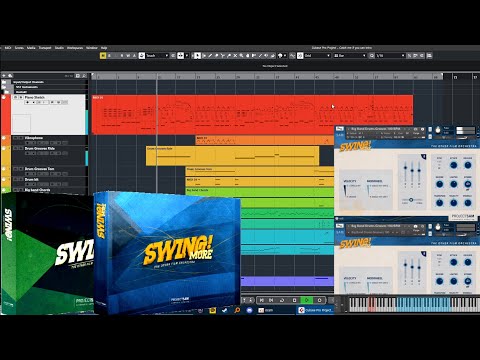Open the window layout setup icon
The width and height of the screenshot is (480, 360).
point(429,56)
